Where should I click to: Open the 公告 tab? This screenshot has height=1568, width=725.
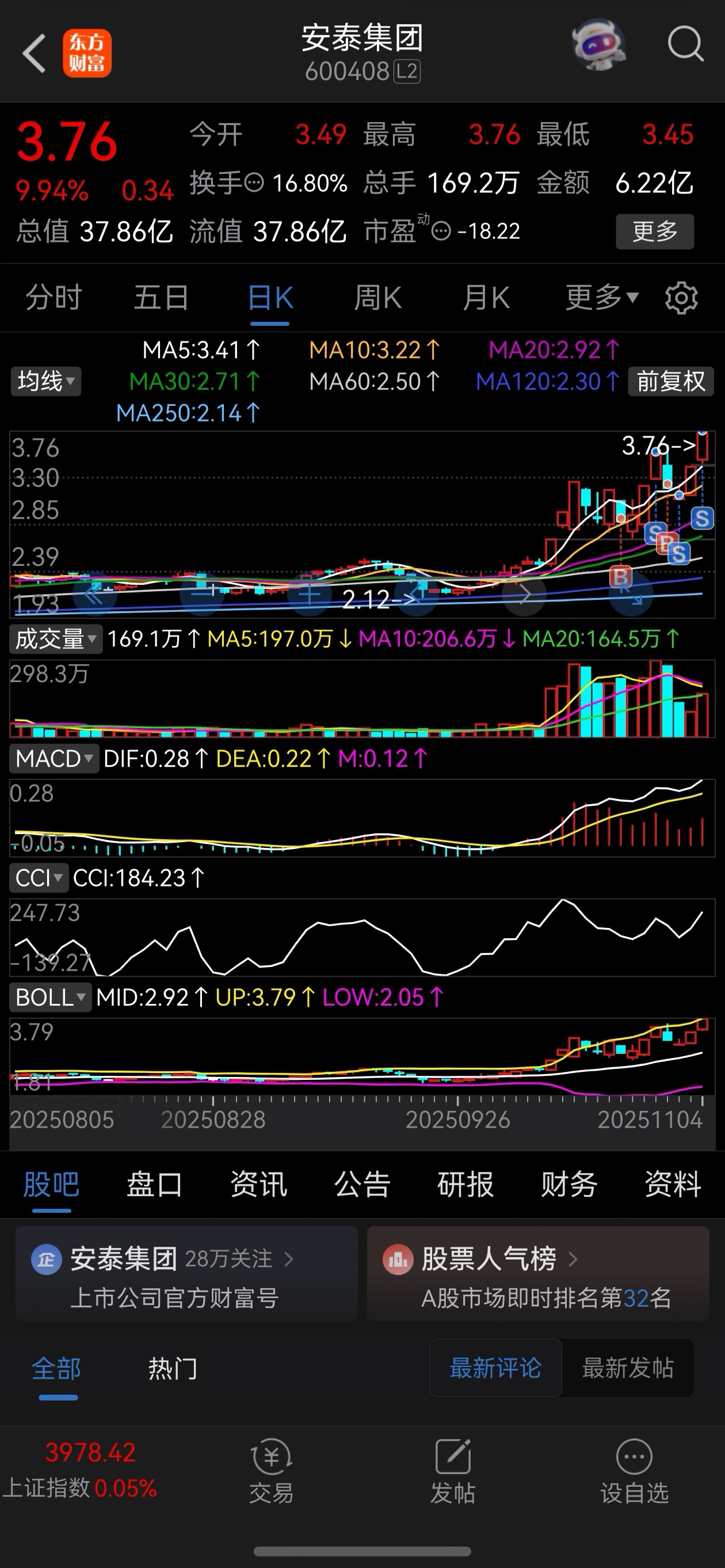click(x=362, y=1185)
